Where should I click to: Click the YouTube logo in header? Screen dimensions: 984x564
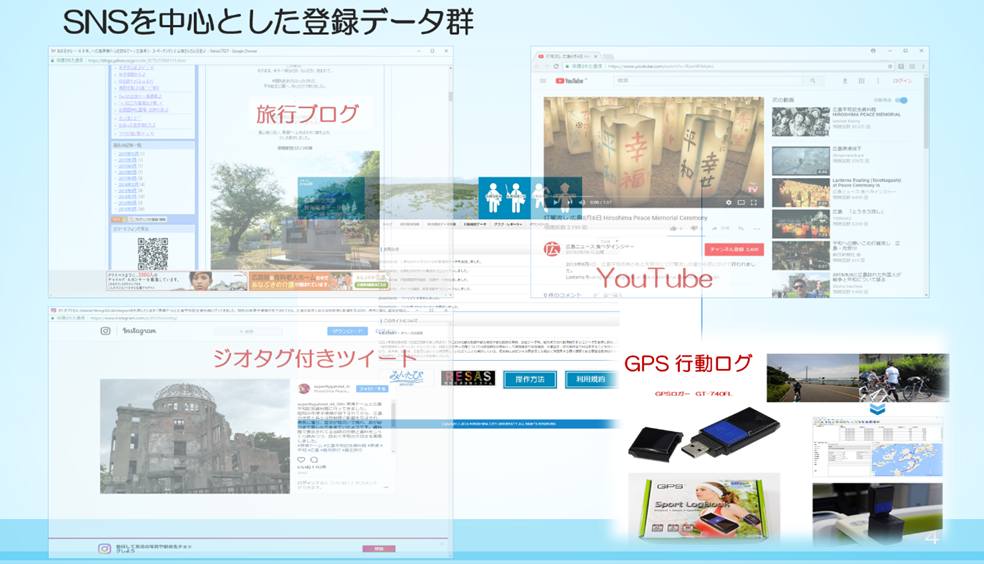(570, 81)
